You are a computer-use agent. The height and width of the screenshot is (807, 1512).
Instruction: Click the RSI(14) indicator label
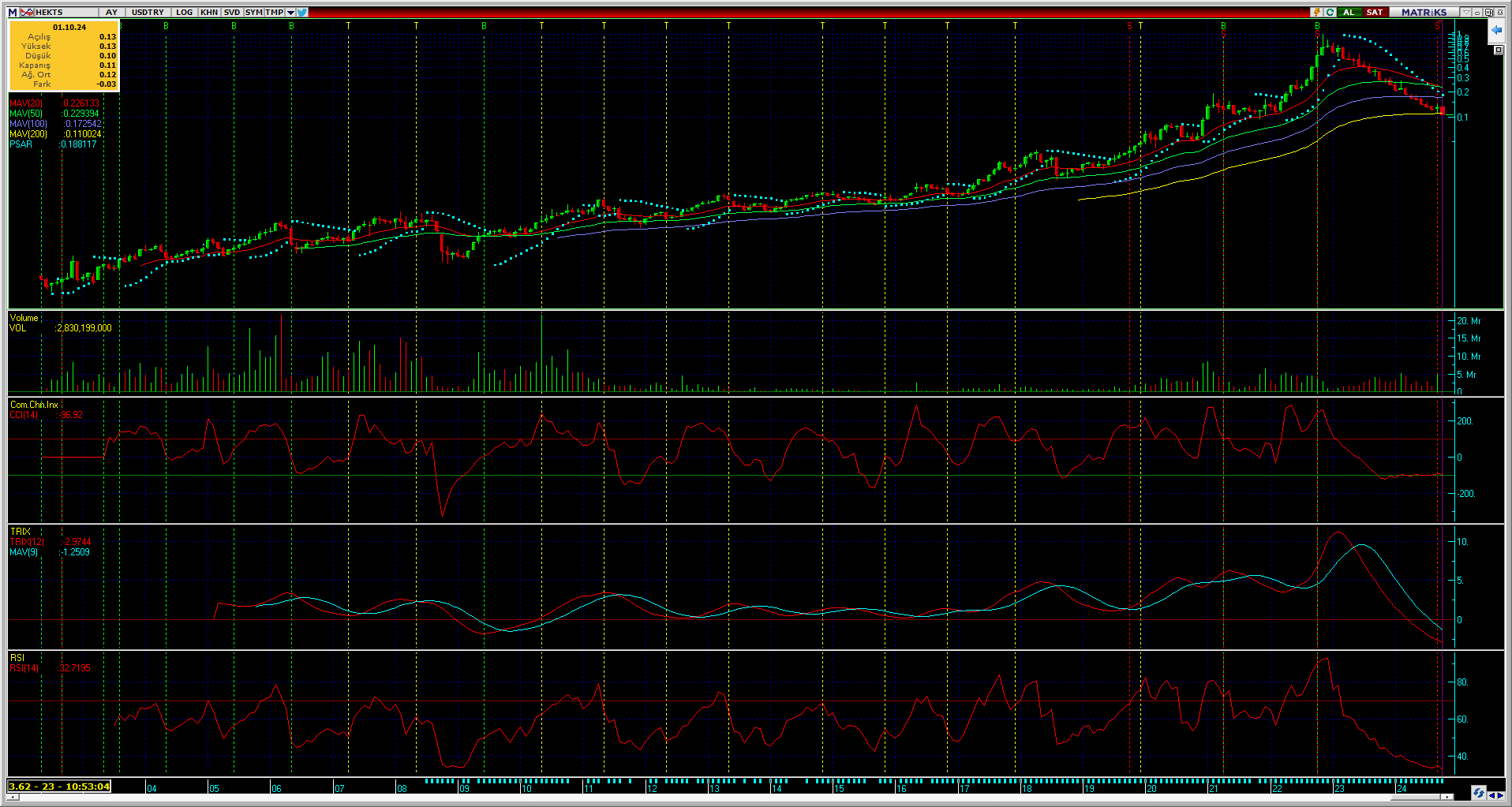[x=24, y=668]
